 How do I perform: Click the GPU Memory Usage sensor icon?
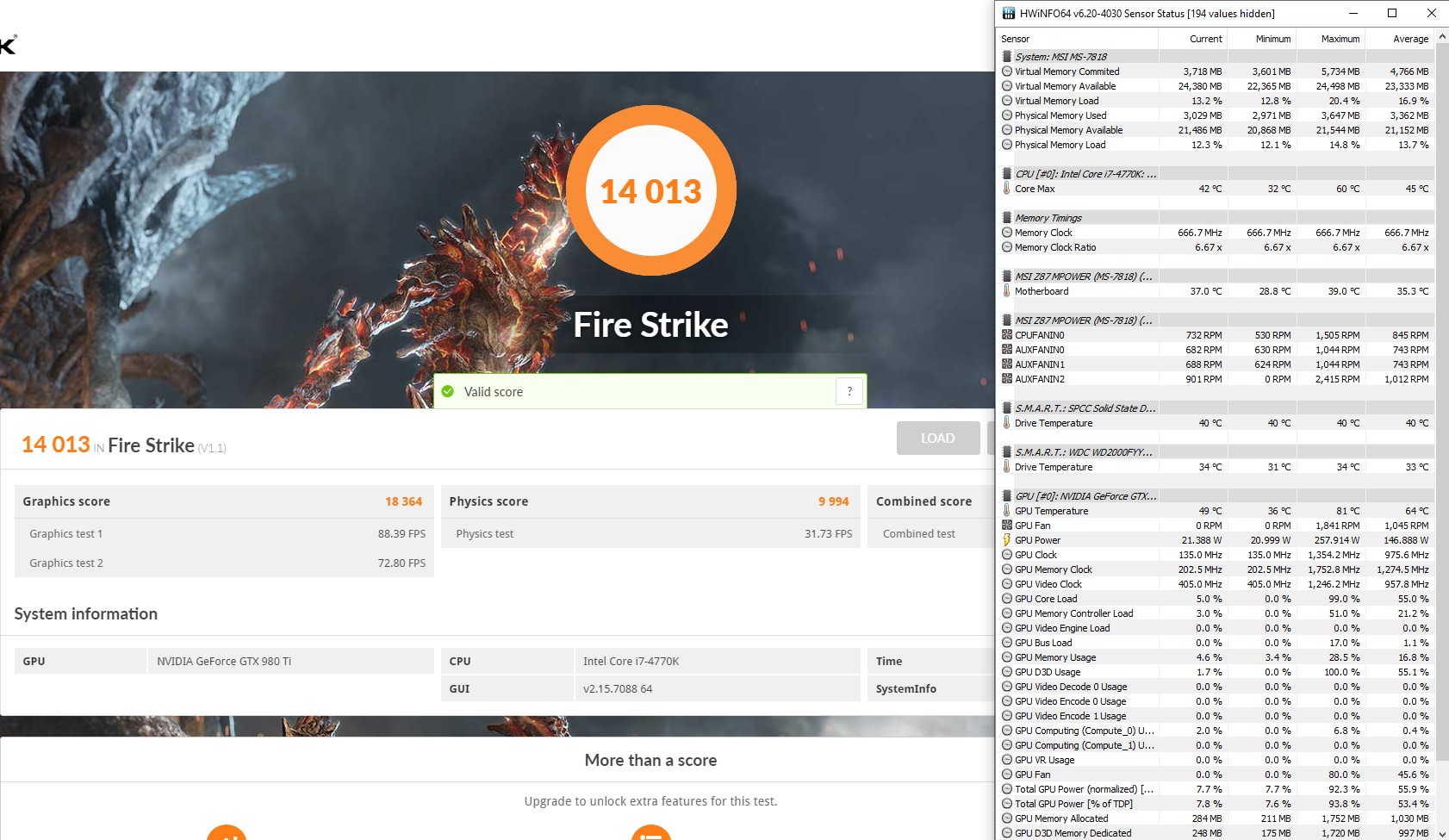coord(1007,657)
